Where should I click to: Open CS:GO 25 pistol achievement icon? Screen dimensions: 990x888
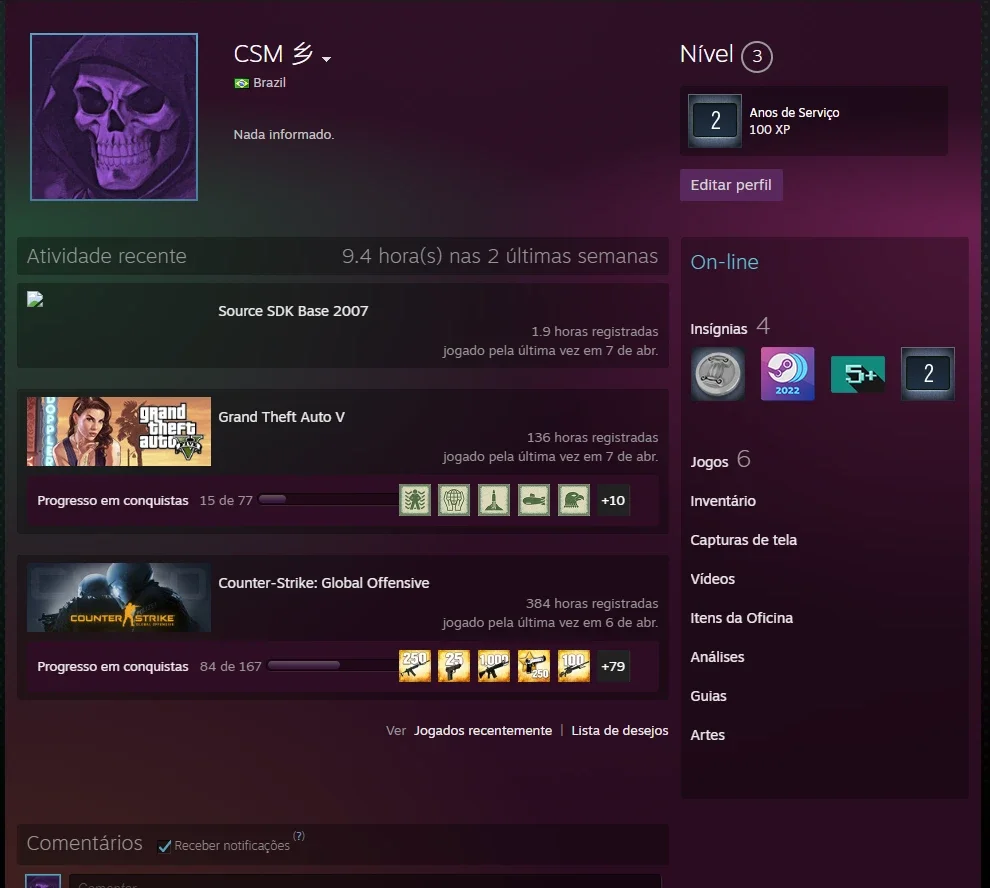454,666
